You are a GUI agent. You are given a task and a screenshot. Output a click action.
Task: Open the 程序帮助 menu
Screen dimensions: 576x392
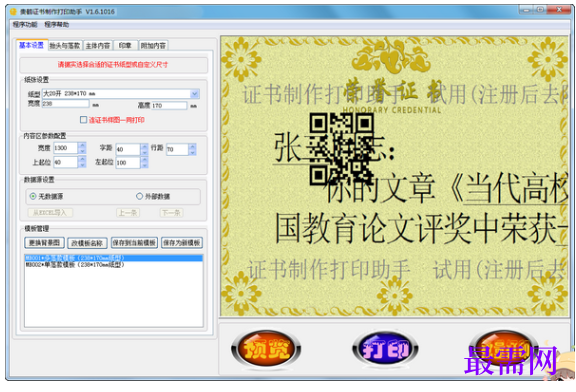57,25
